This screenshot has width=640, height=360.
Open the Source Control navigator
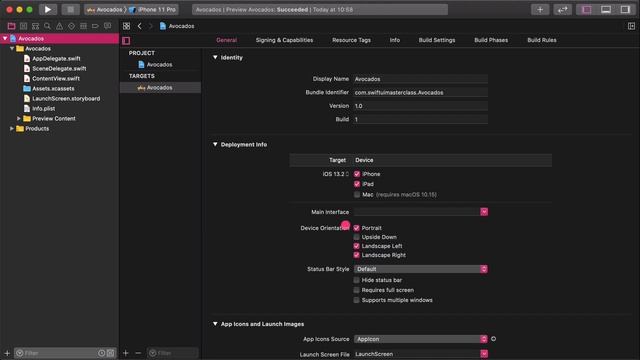(x=23, y=26)
